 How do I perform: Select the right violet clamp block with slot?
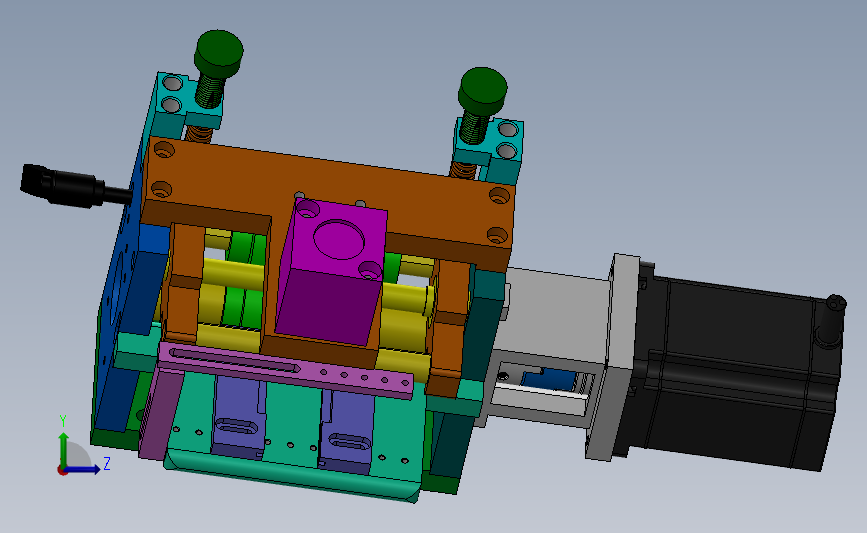(x=347, y=431)
